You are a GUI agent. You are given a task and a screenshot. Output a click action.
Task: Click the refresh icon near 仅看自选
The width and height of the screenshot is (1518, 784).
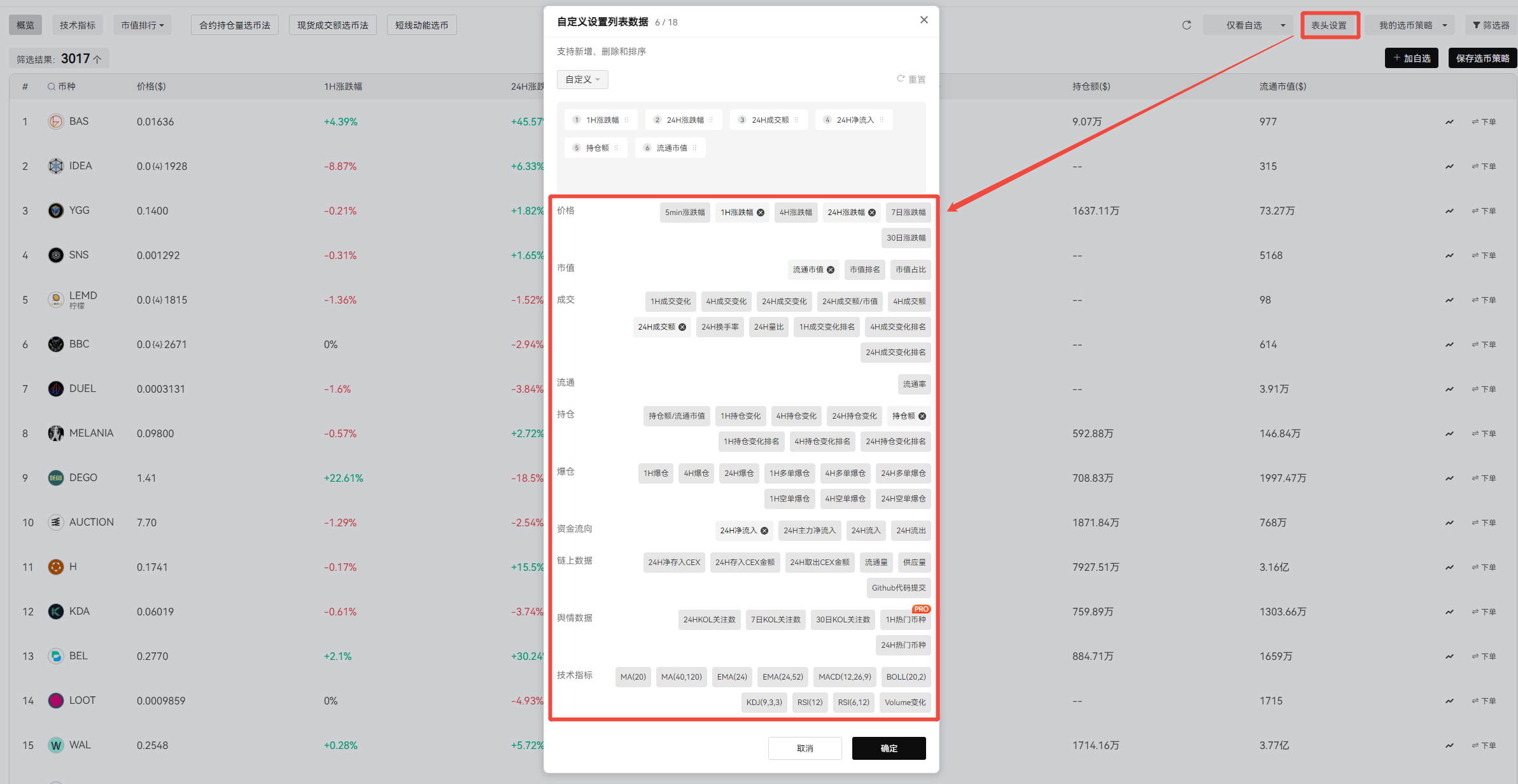tap(1186, 25)
